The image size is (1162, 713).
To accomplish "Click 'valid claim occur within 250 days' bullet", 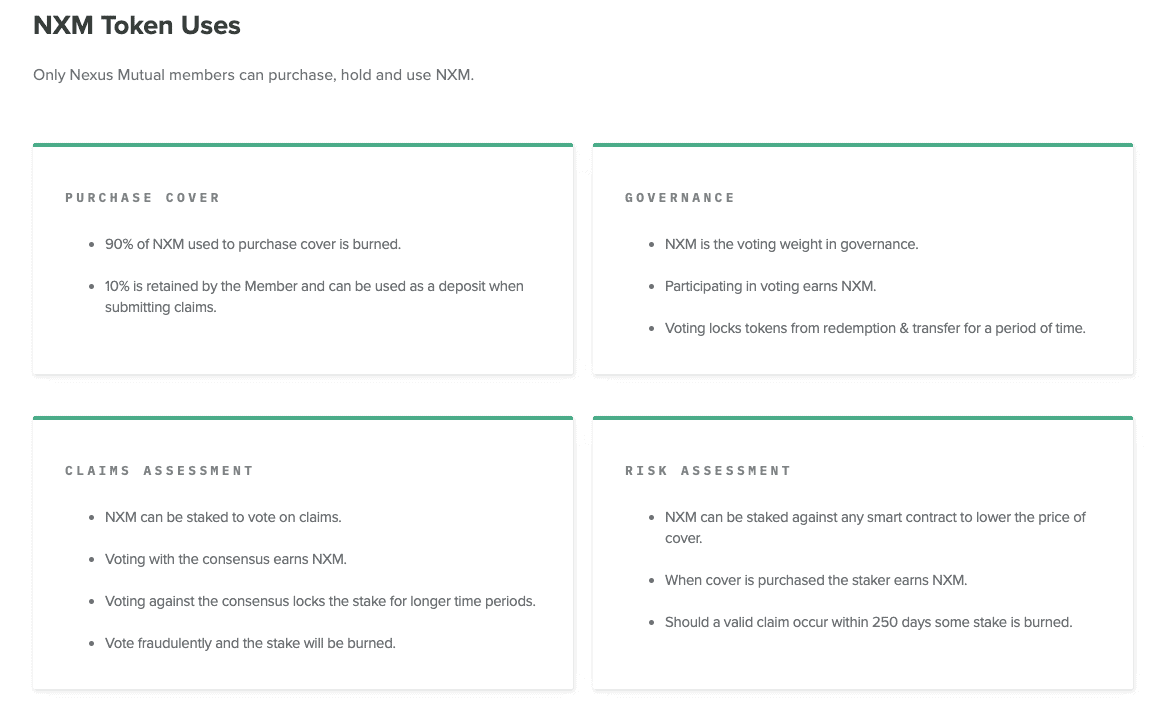I will (869, 623).
